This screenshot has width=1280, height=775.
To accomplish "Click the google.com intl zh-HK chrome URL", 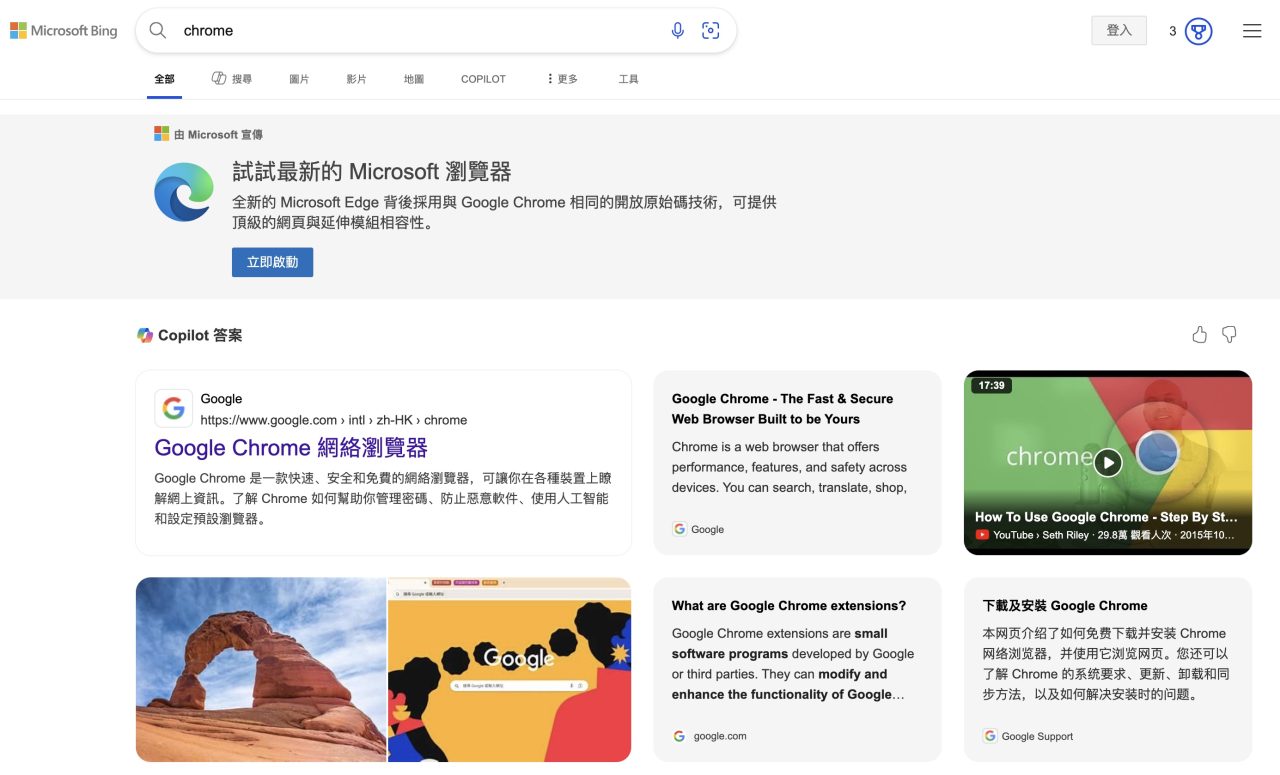I will pyautogui.click(x=334, y=420).
